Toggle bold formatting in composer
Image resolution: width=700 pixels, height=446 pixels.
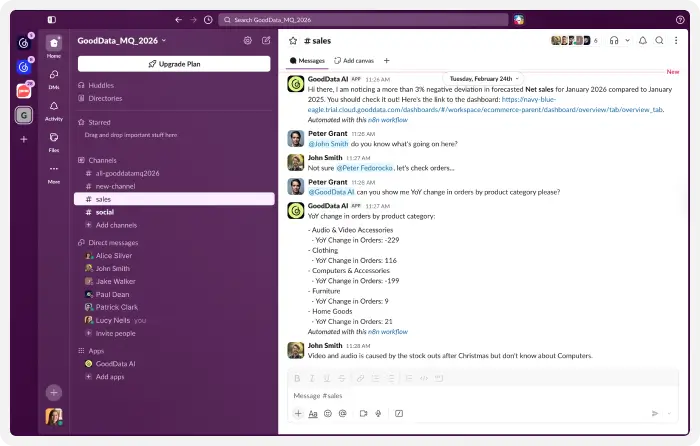(x=297, y=379)
